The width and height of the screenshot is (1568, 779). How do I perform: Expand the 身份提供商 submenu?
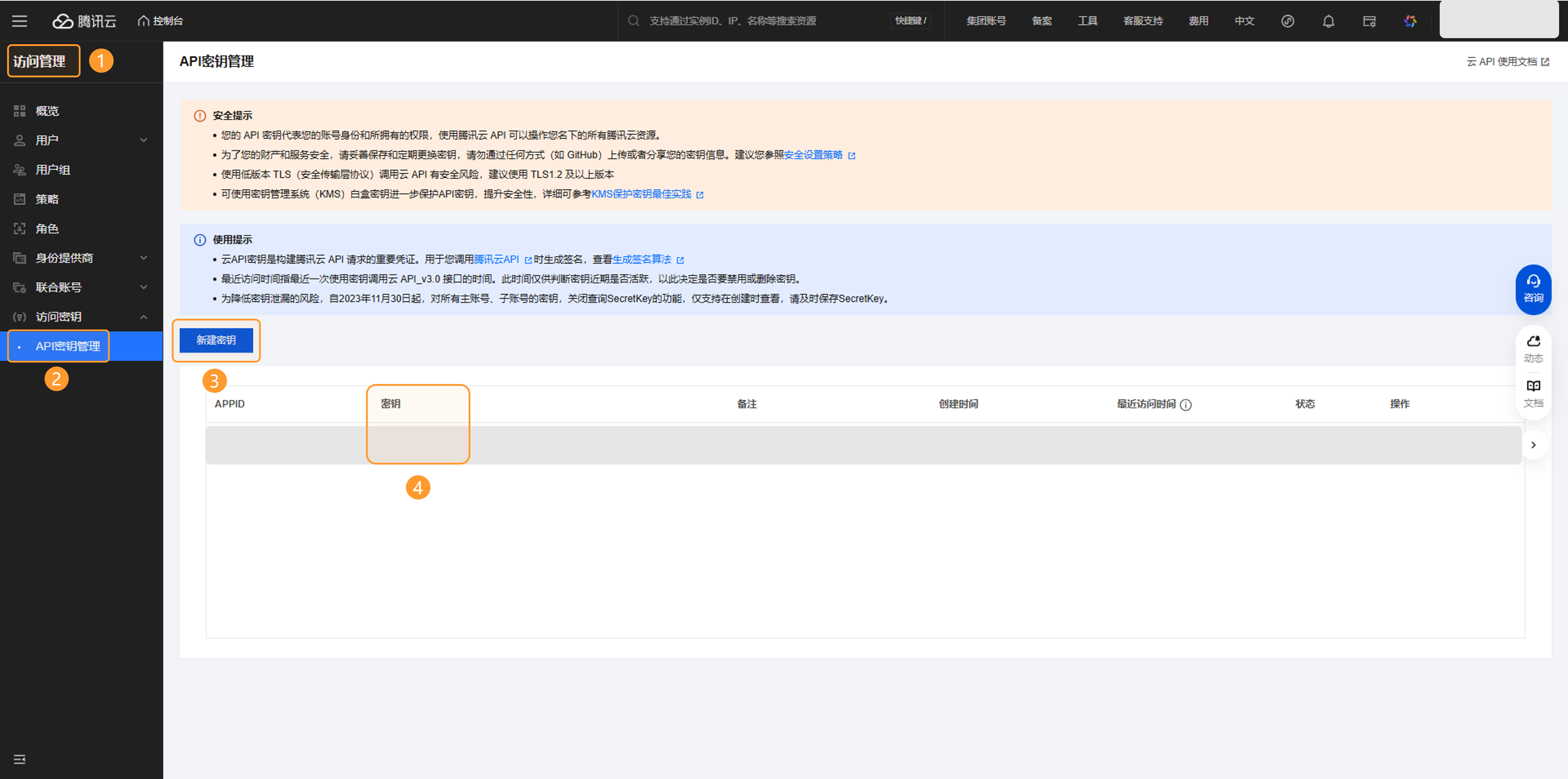coord(143,258)
